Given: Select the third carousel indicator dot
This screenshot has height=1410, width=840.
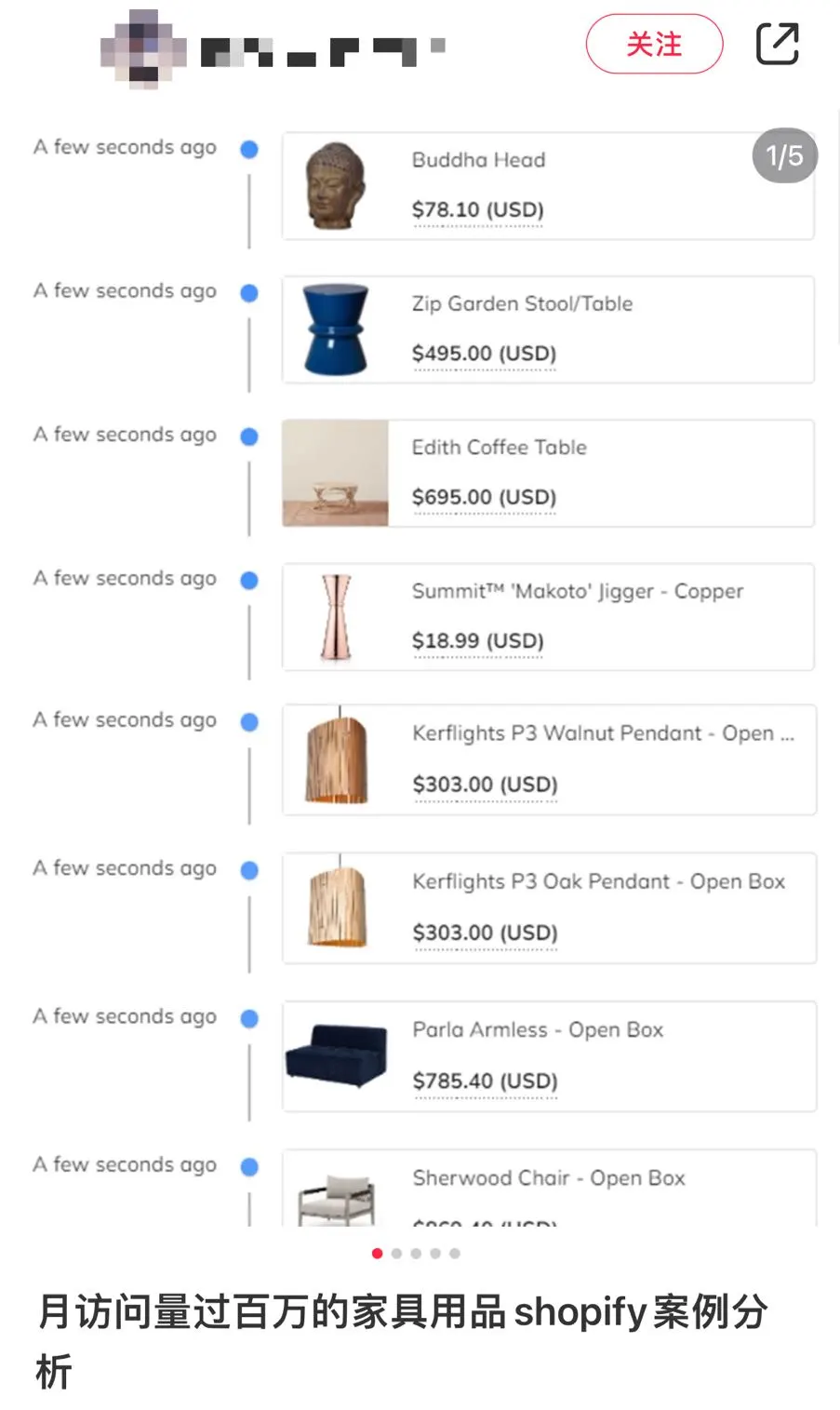Looking at the screenshot, I should point(416,1254).
